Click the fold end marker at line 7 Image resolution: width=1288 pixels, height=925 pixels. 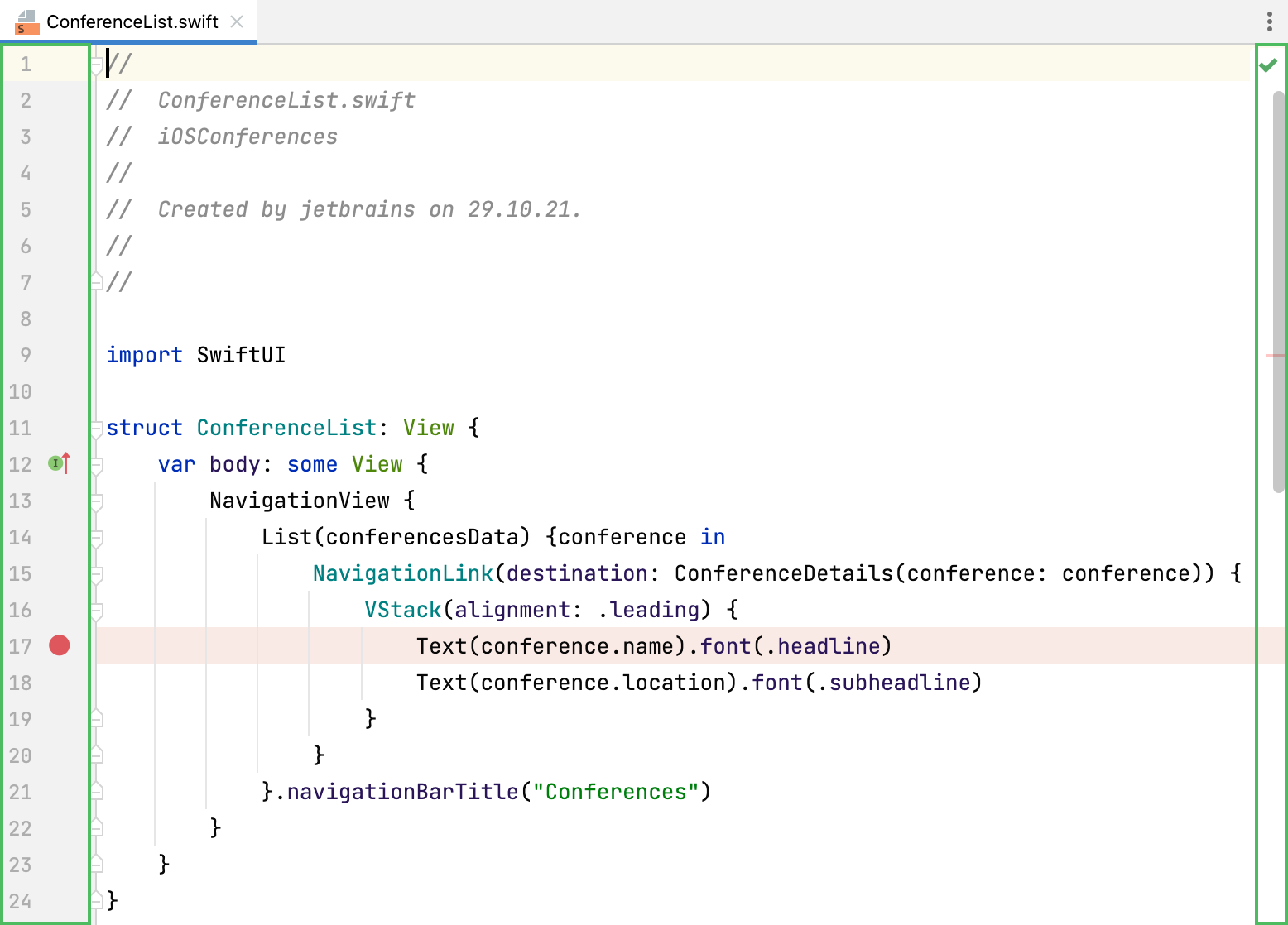pos(97,281)
